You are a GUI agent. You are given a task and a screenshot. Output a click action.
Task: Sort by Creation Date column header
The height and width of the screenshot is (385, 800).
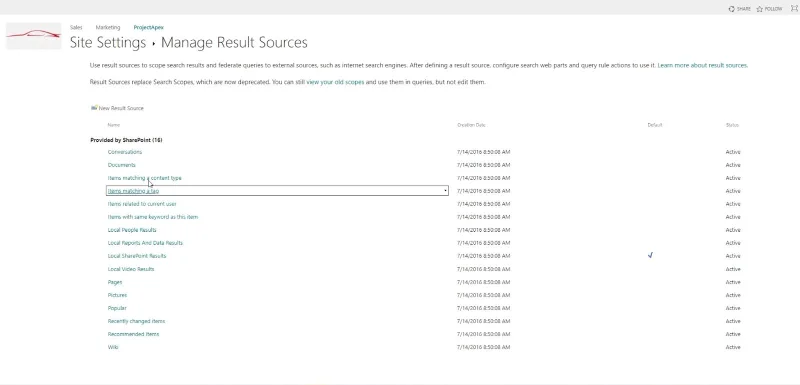pos(471,125)
